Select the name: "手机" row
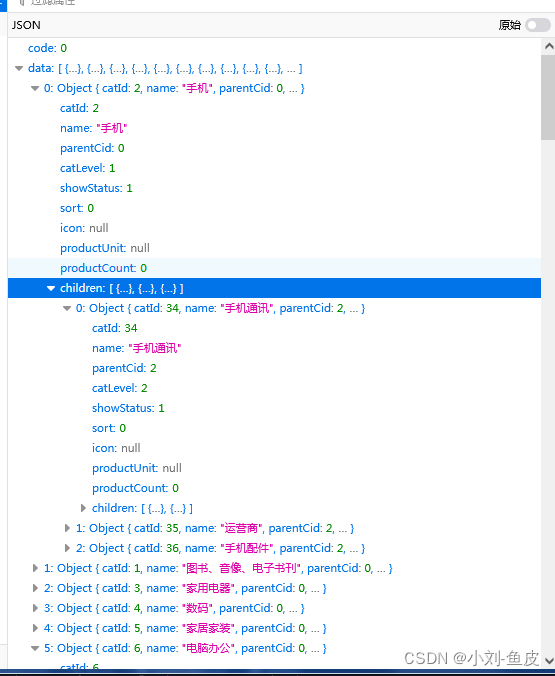Screen dimensions: 555x676 274,128
